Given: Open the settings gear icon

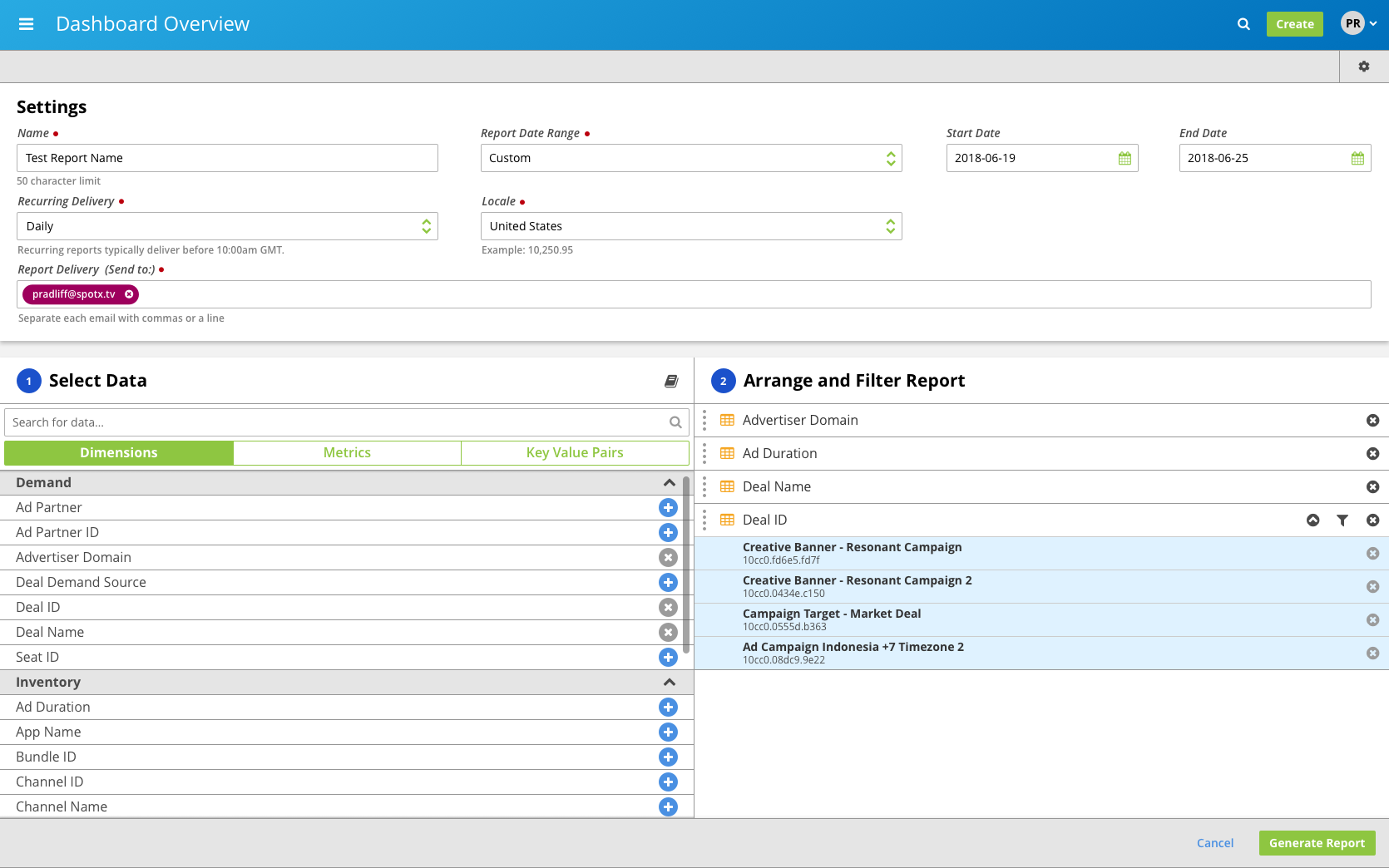Looking at the screenshot, I should (x=1364, y=67).
